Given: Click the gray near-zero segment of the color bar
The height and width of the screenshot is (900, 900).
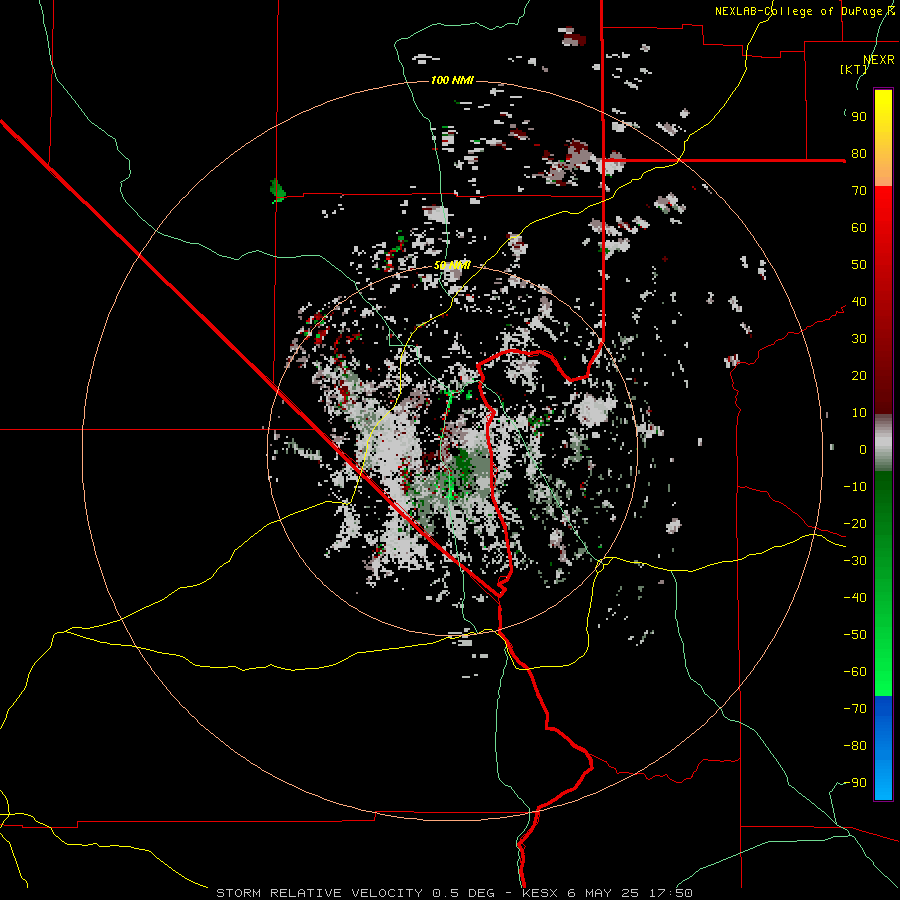Looking at the screenshot, I should coord(883,442).
